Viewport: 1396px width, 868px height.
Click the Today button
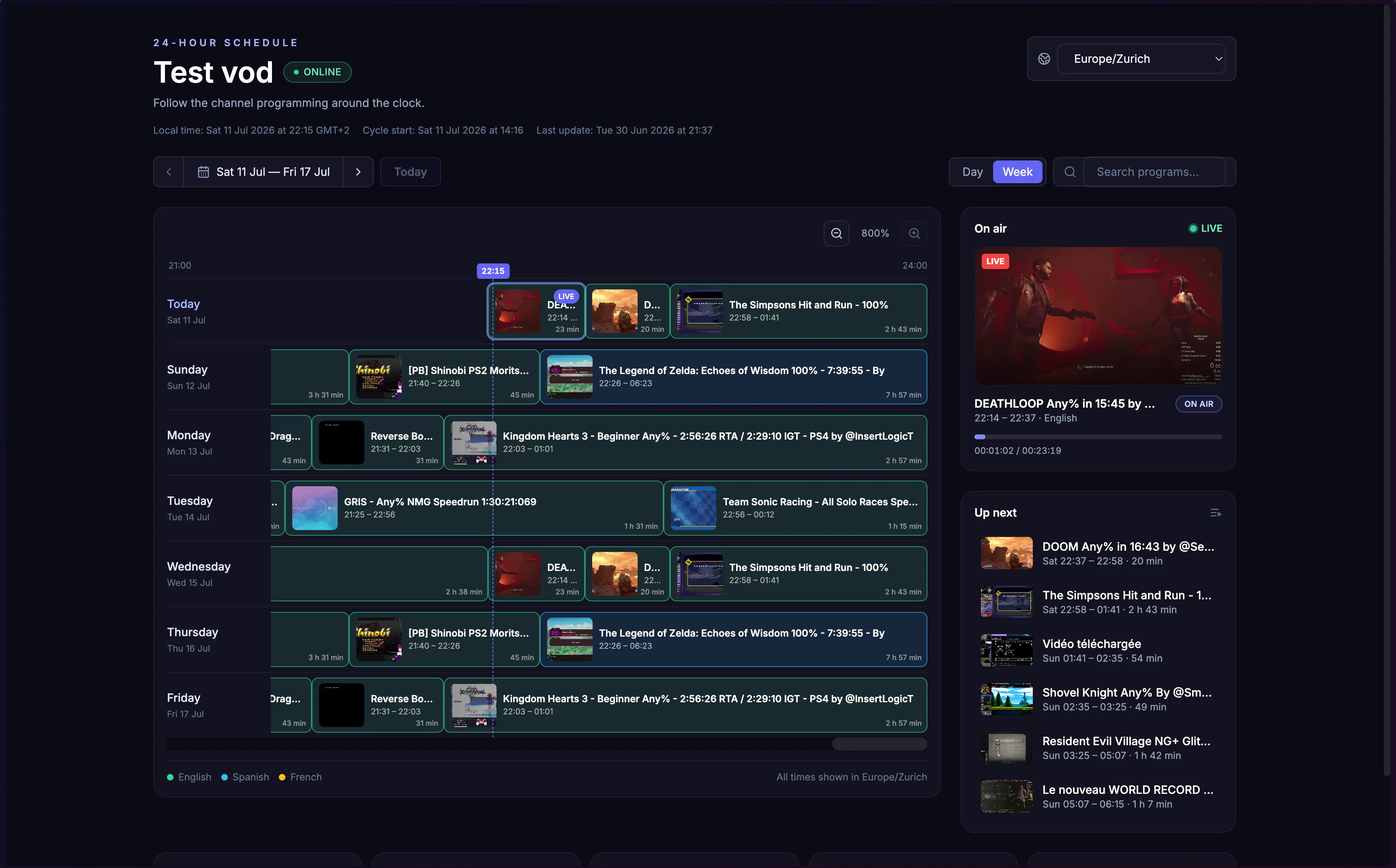[410, 172]
